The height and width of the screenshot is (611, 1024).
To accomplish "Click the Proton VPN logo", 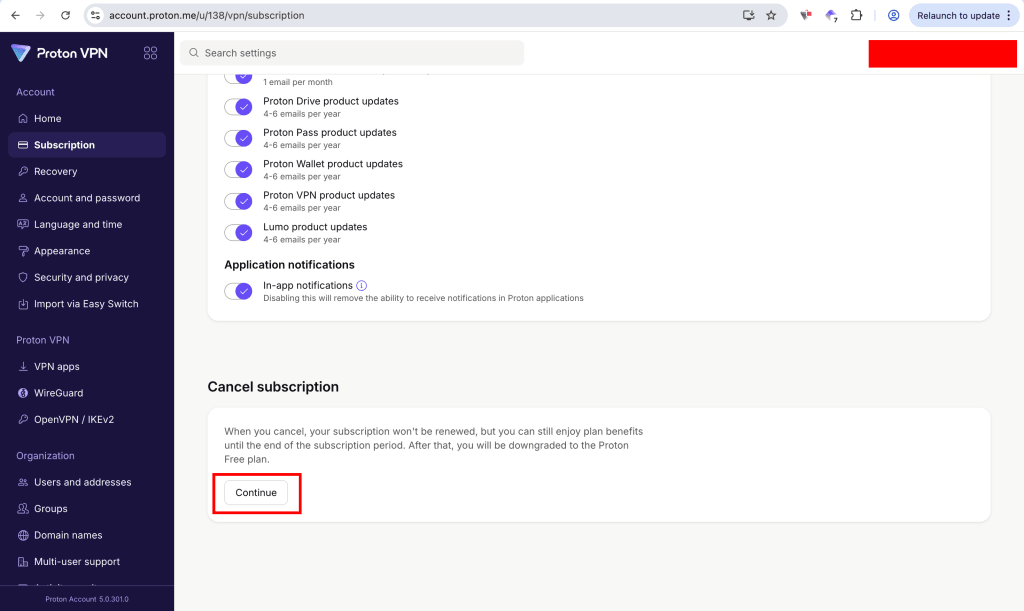I will pos(59,53).
